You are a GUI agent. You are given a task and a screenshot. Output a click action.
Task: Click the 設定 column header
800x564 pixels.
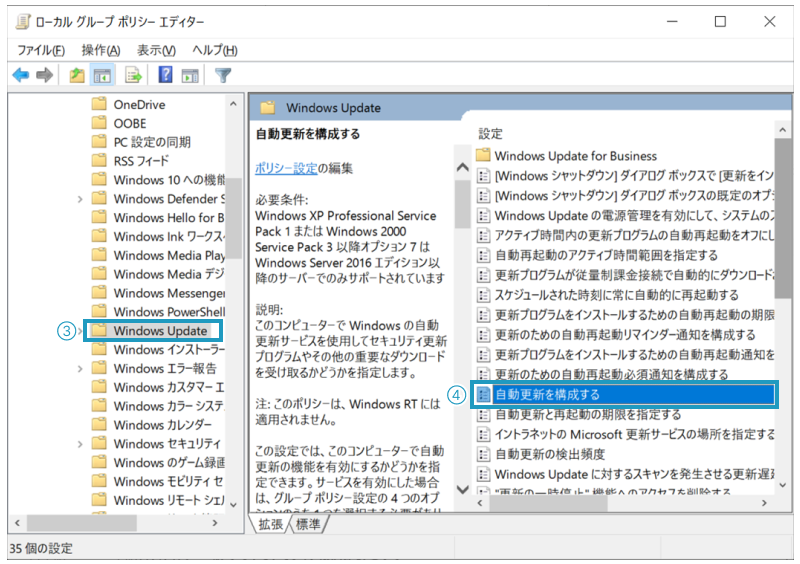[490, 134]
